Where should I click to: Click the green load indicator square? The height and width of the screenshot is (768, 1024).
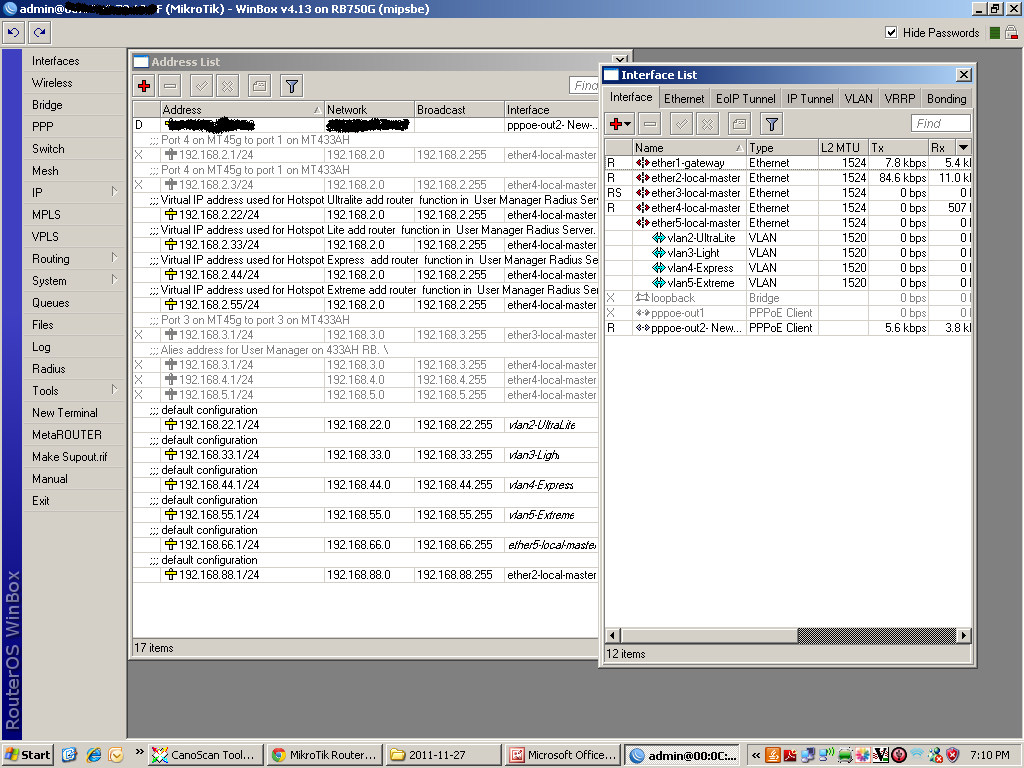995,33
